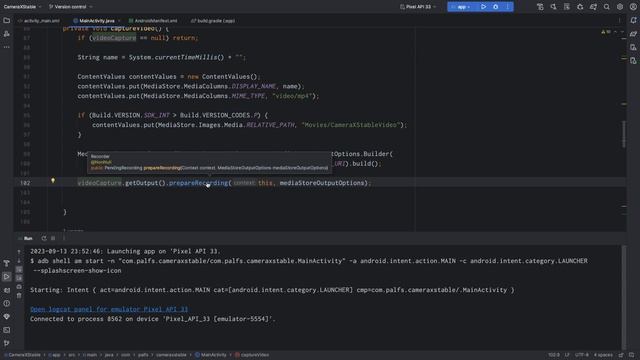Screen dimensions: 640x360
Task: Open the Build hammer tool window
Action: [7, 263]
